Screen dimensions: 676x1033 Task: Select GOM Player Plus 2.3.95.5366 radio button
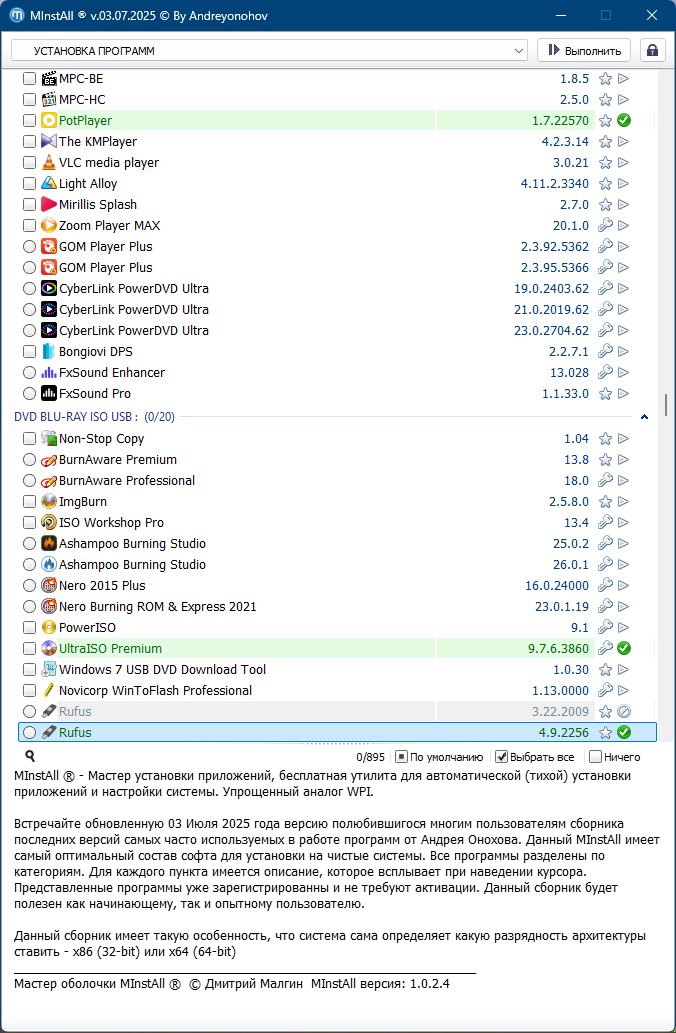click(29, 267)
